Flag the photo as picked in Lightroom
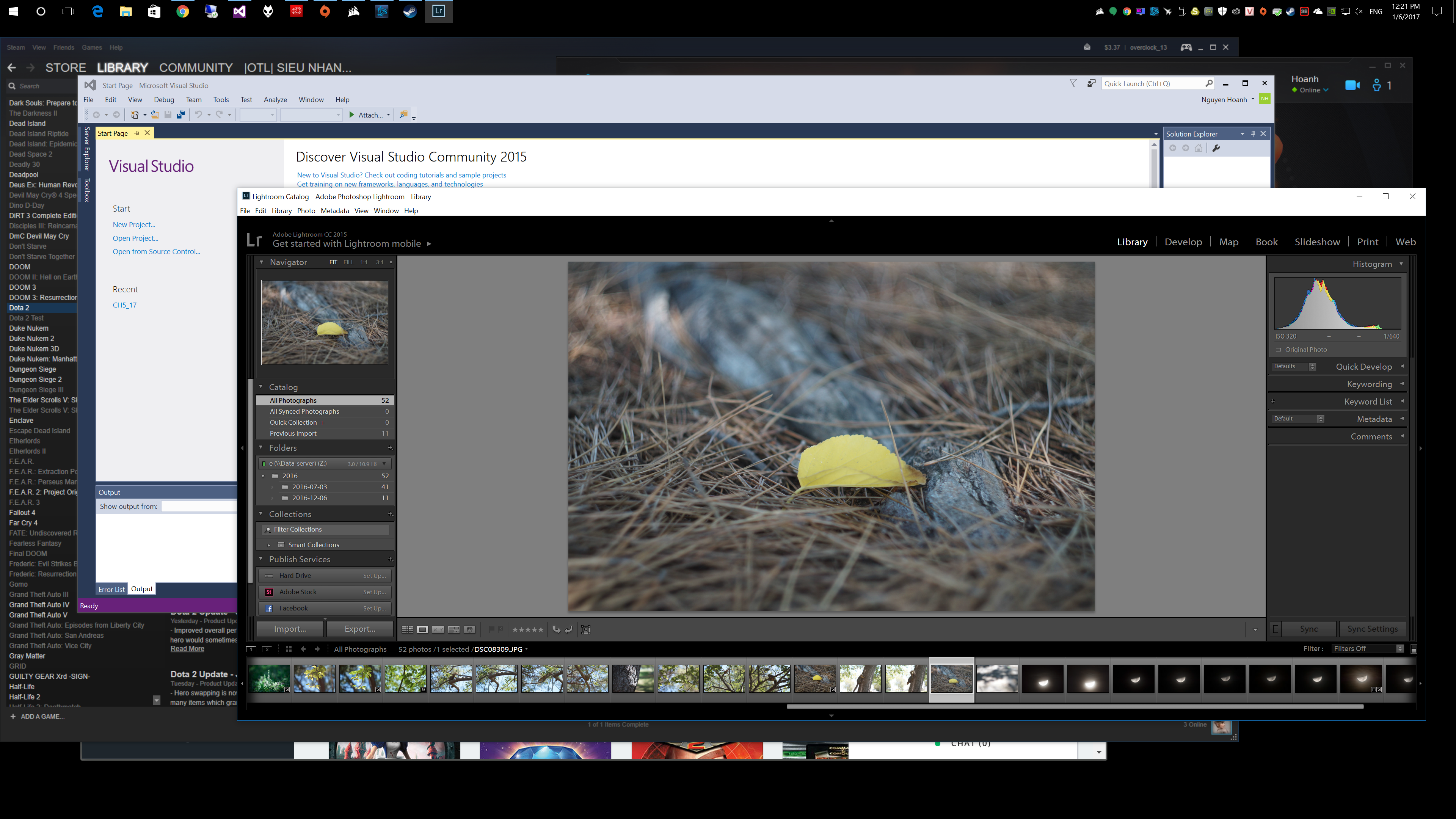The width and height of the screenshot is (1456, 819). (x=491, y=629)
